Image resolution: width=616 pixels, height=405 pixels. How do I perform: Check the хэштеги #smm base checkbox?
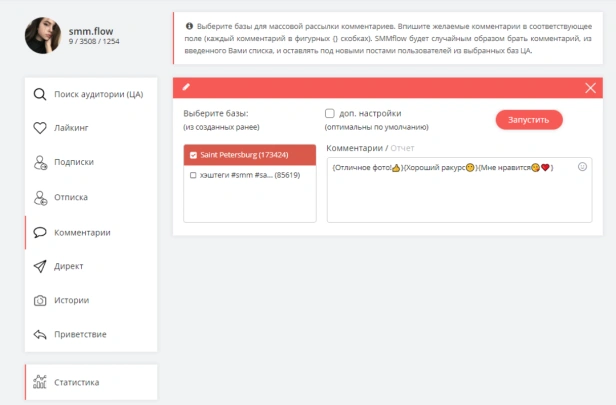pos(193,175)
